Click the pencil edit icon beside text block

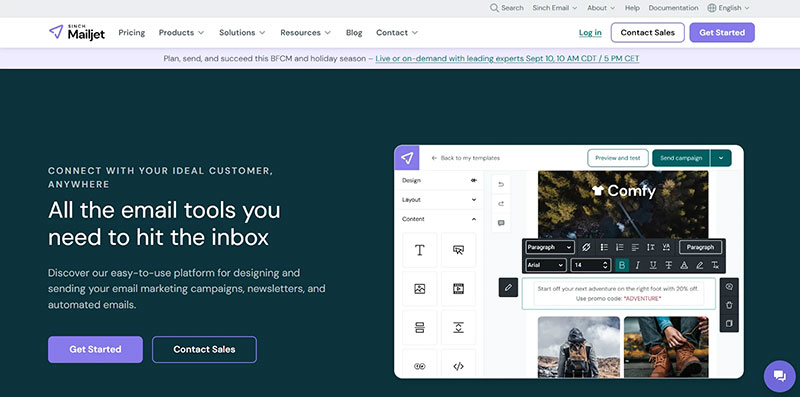click(x=508, y=287)
